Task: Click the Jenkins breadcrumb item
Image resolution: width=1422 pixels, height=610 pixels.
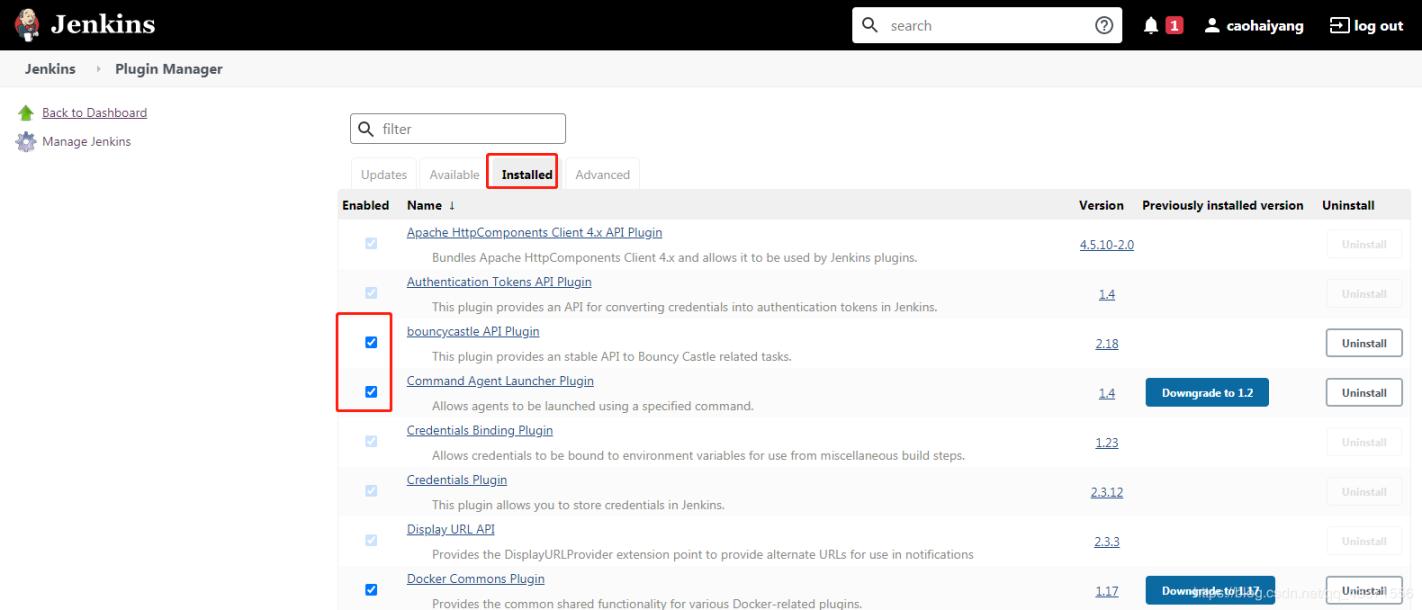Action: tap(50, 69)
